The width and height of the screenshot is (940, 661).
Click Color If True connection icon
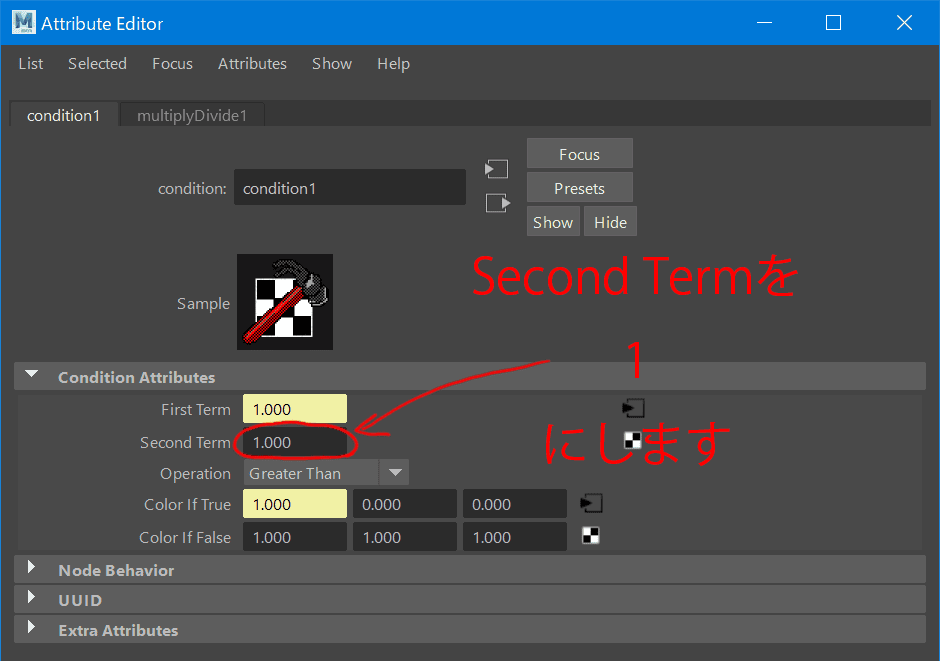[x=591, y=504]
